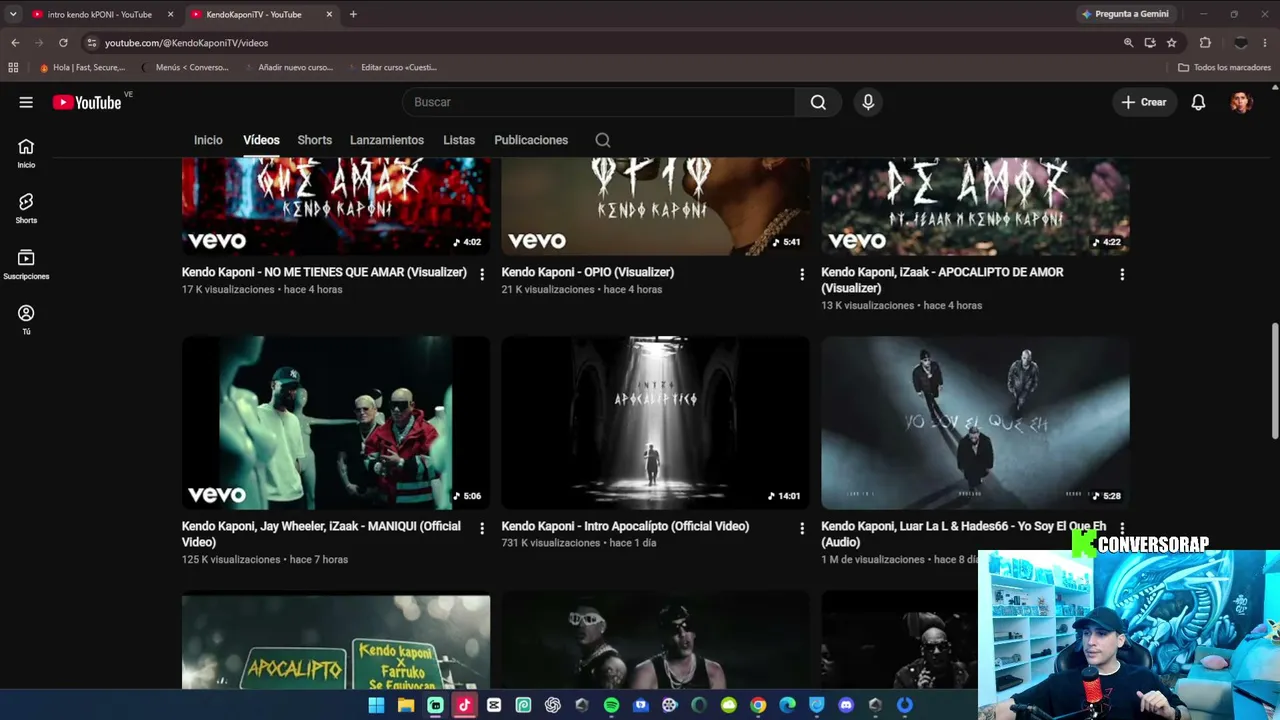Image resolution: width=1280 pixels, height=720 pixels.
Task: Open the YouTube account avatar menu
Action: point(1241,102)
